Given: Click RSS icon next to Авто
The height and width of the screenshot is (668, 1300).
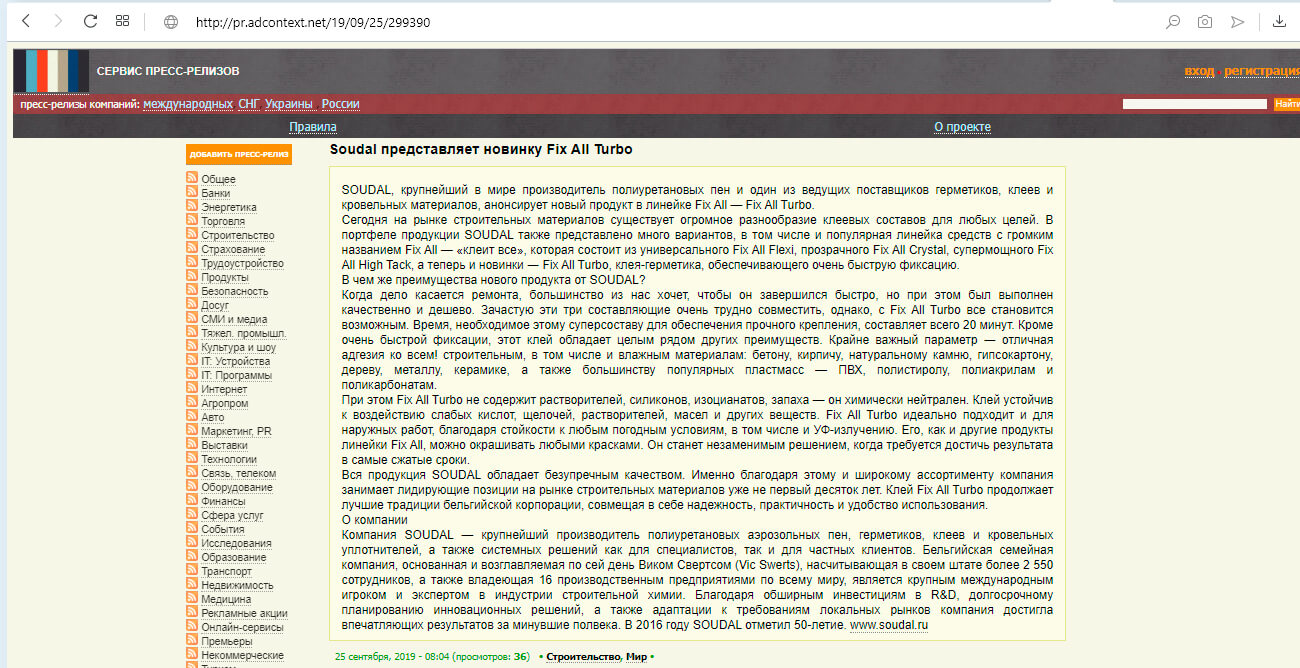Looking at the screenshot, I should (192, 417).
